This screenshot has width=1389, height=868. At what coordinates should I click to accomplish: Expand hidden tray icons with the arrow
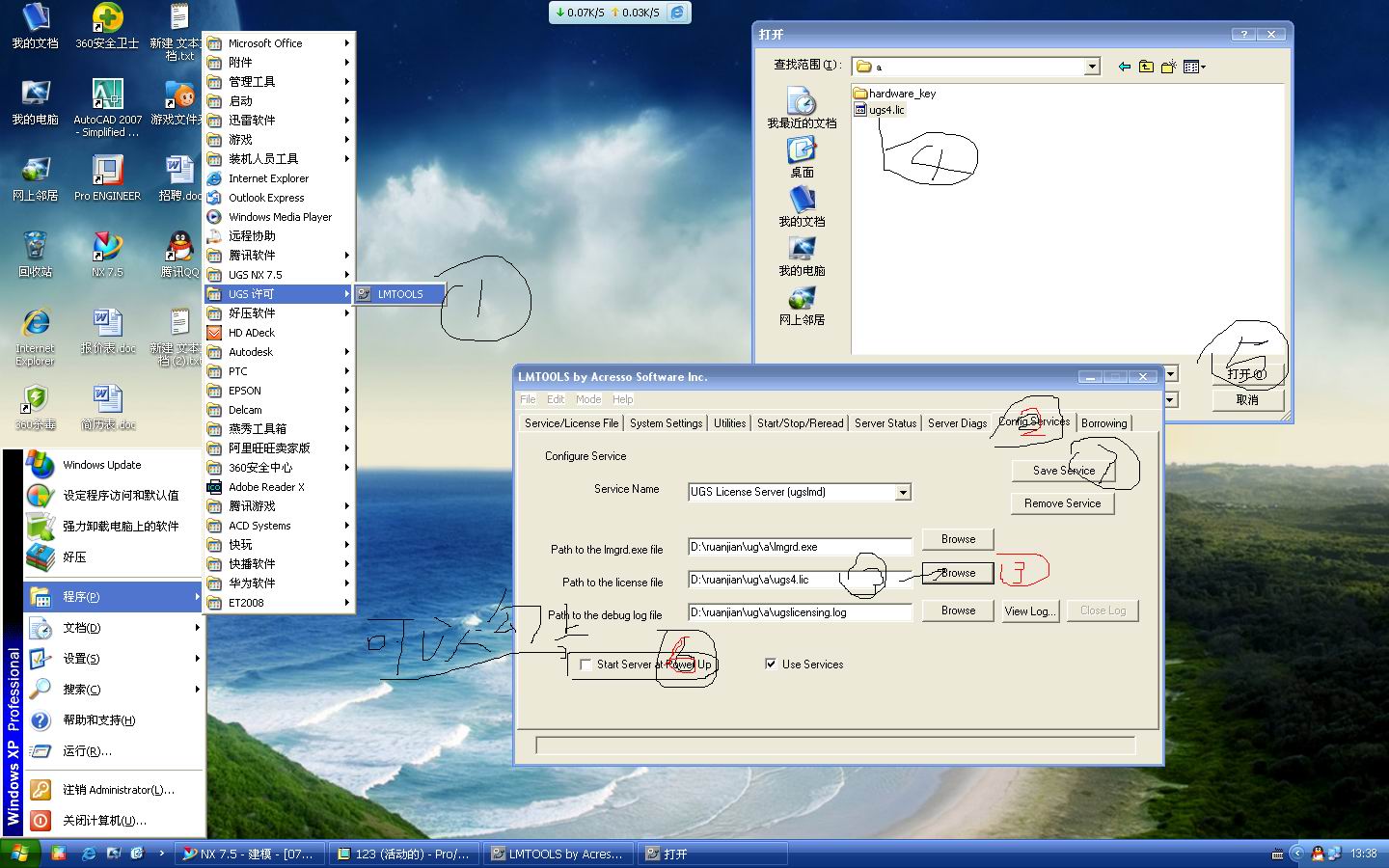[1296, 854]
